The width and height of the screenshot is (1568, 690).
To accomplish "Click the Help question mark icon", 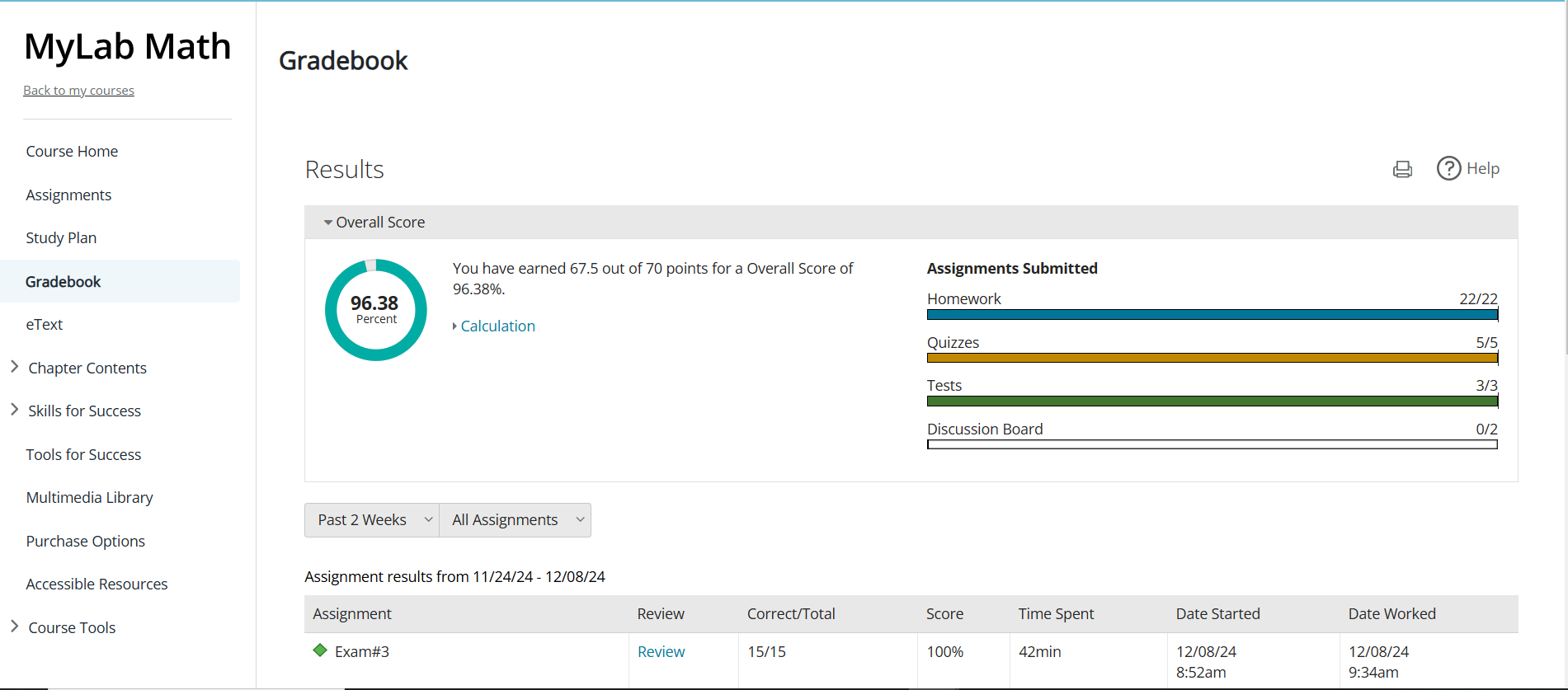I will (x=1448, y=168).
